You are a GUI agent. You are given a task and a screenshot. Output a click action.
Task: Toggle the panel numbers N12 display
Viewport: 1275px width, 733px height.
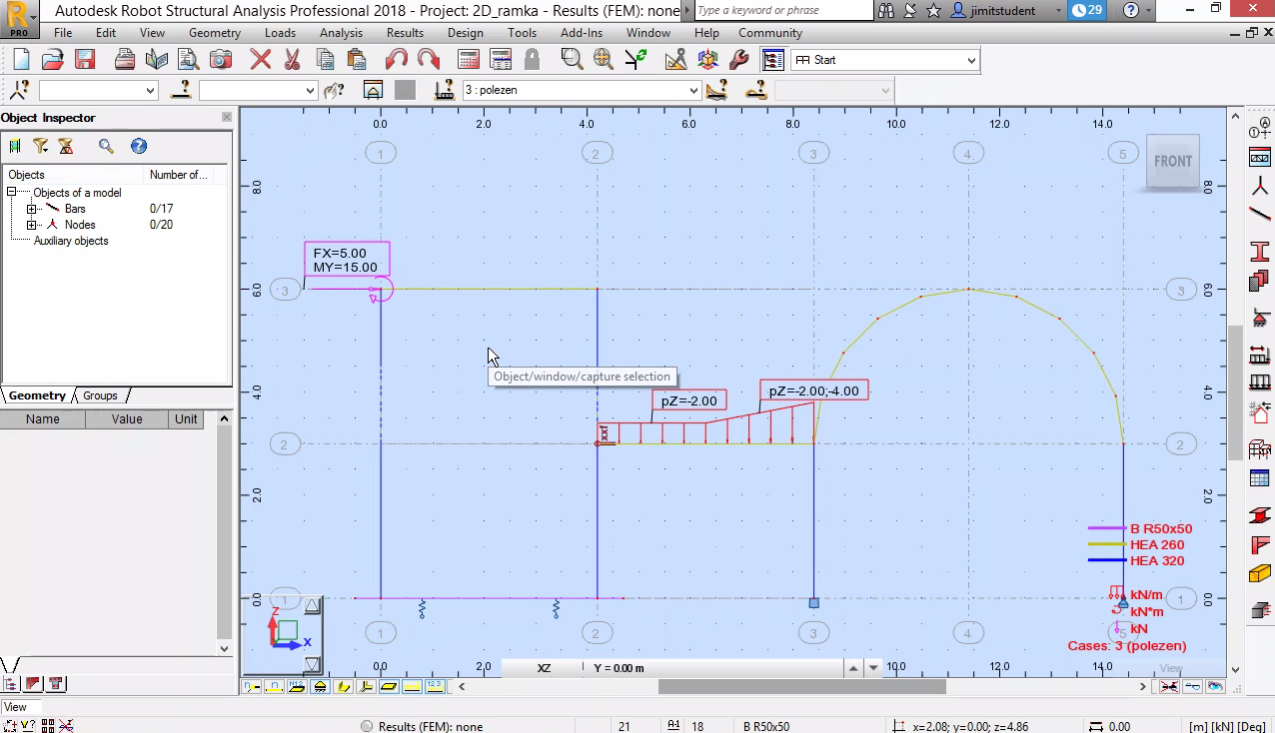[297, 687]
